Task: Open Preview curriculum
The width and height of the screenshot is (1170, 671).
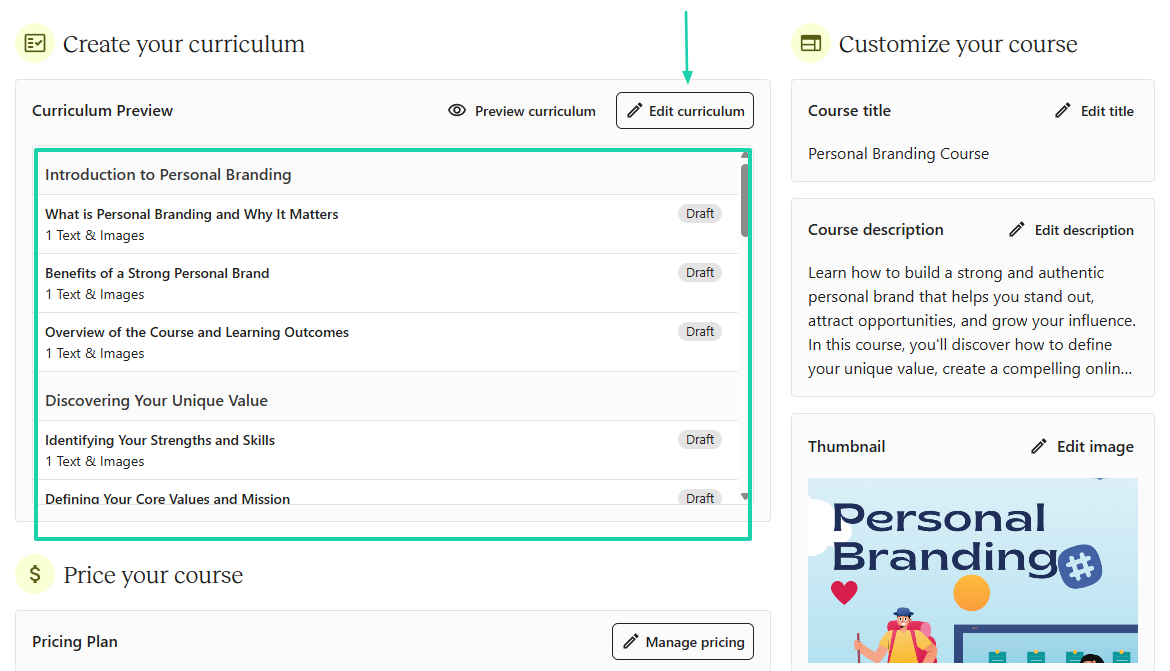Action: pyautogui.click(x=522, y=110)
